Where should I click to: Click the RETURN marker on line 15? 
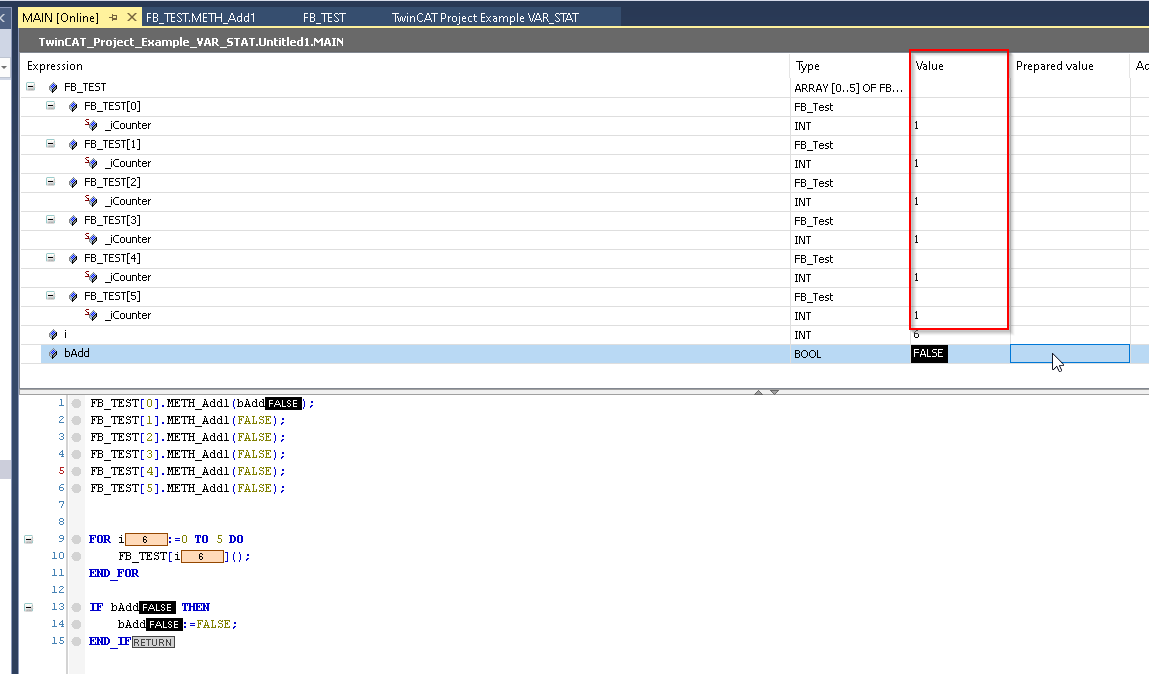tap(153, 642)
